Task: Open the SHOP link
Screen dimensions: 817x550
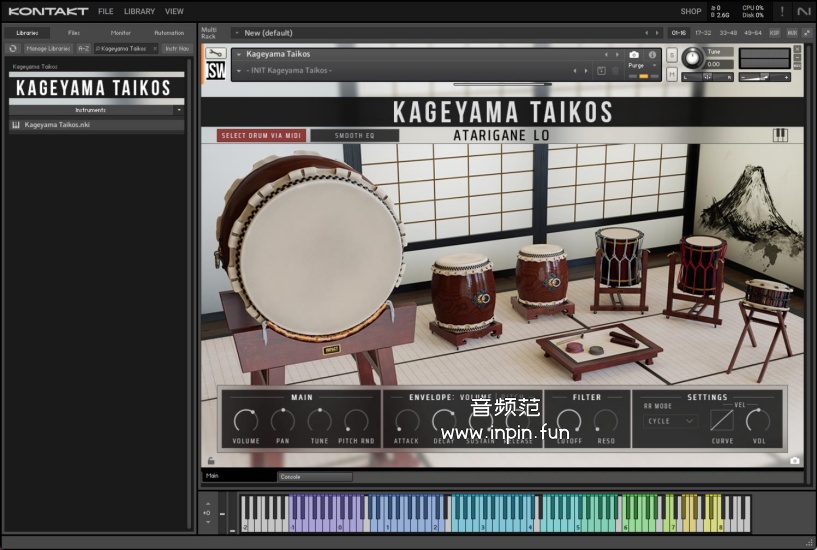Action: [690, 11]
